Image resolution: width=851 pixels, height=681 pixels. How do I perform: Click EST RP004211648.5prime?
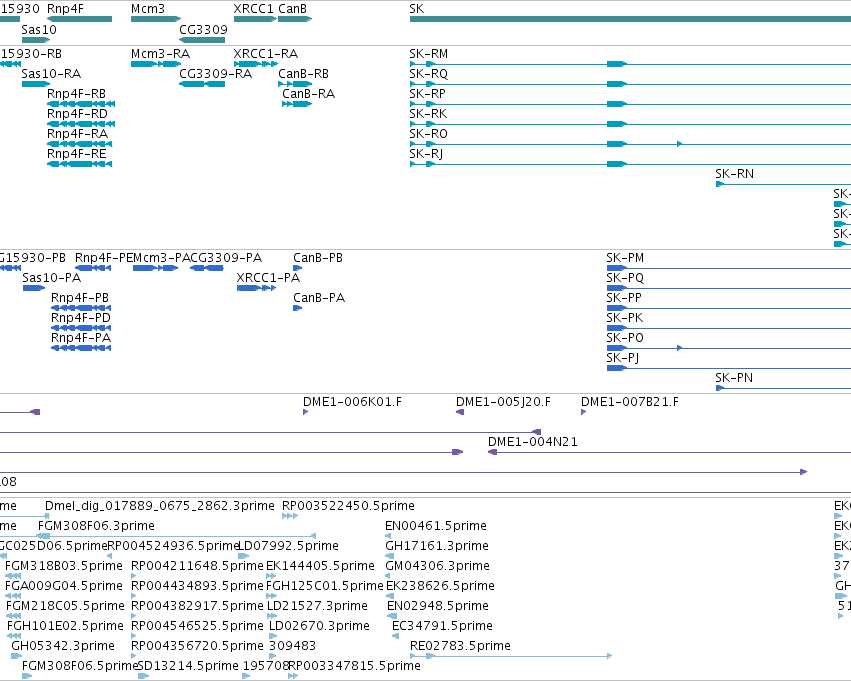pos(134,576)
